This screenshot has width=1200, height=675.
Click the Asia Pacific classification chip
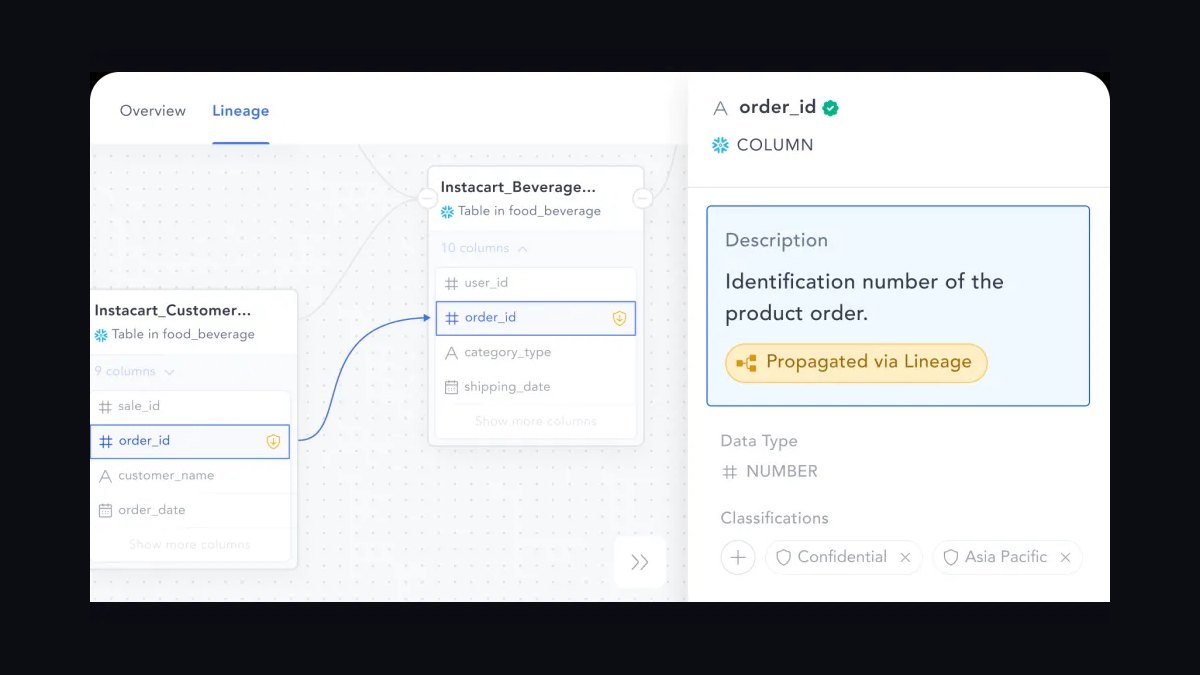(x=1007, y=557)
